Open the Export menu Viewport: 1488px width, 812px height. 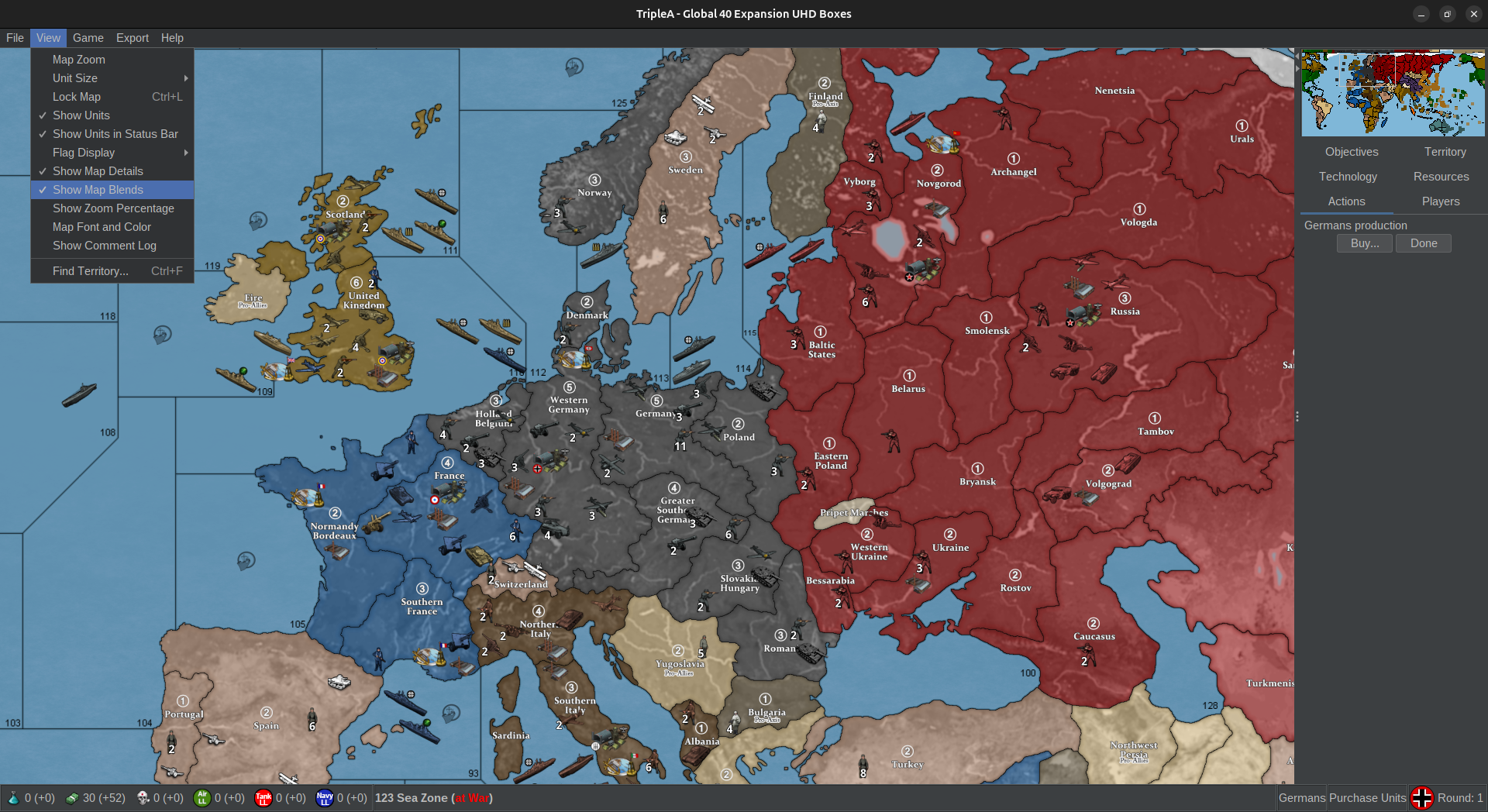(133, 38)
